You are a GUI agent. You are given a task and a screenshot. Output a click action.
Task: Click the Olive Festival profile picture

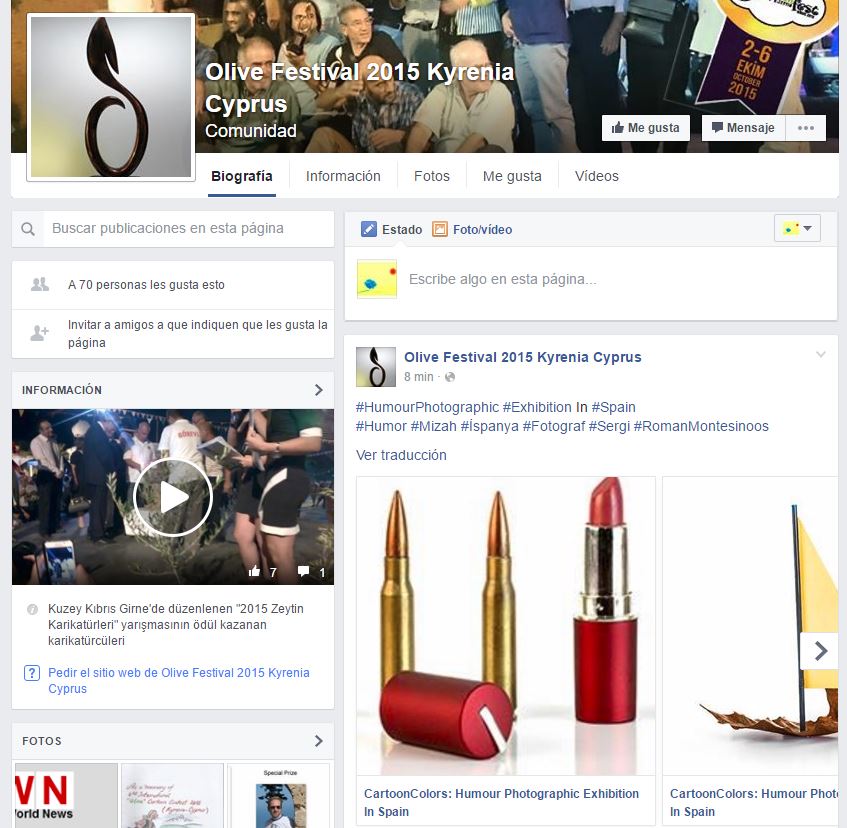[110, 96]
